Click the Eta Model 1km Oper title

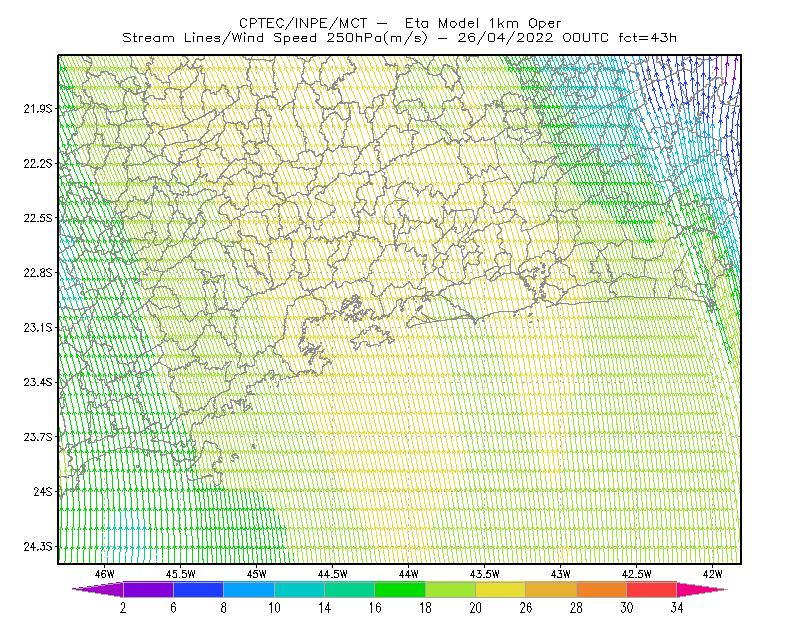pos(483,23)
